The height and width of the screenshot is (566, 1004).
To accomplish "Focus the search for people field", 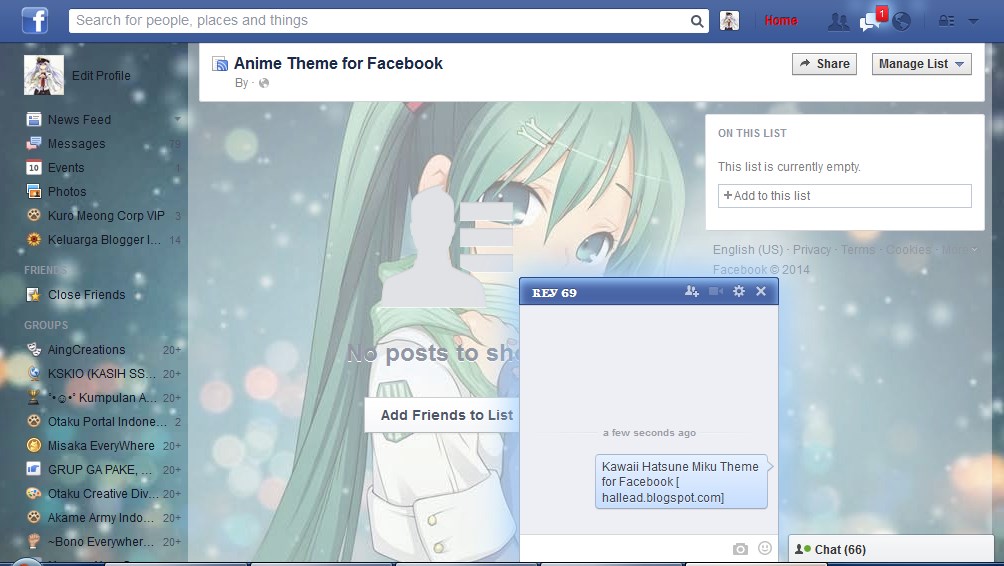I will point(381,20).
